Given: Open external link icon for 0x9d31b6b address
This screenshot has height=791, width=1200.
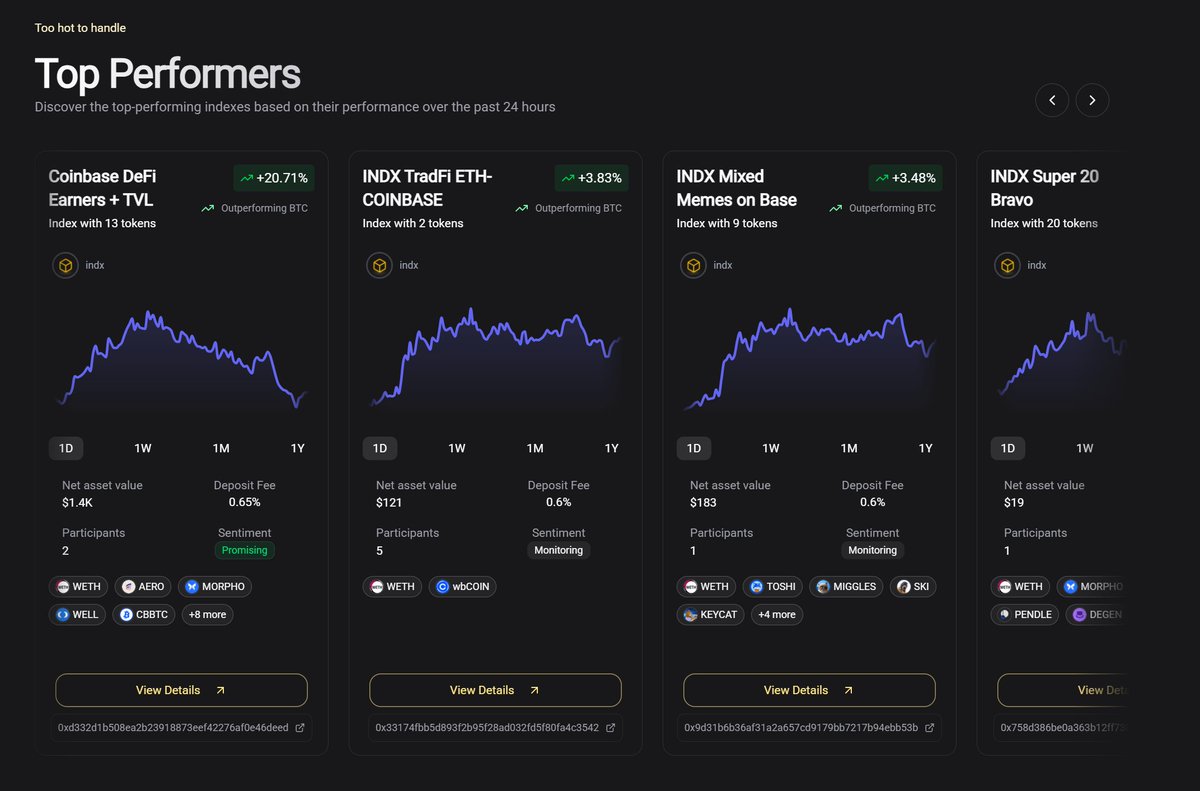Looking at the screenshot, I should point(929,728).
